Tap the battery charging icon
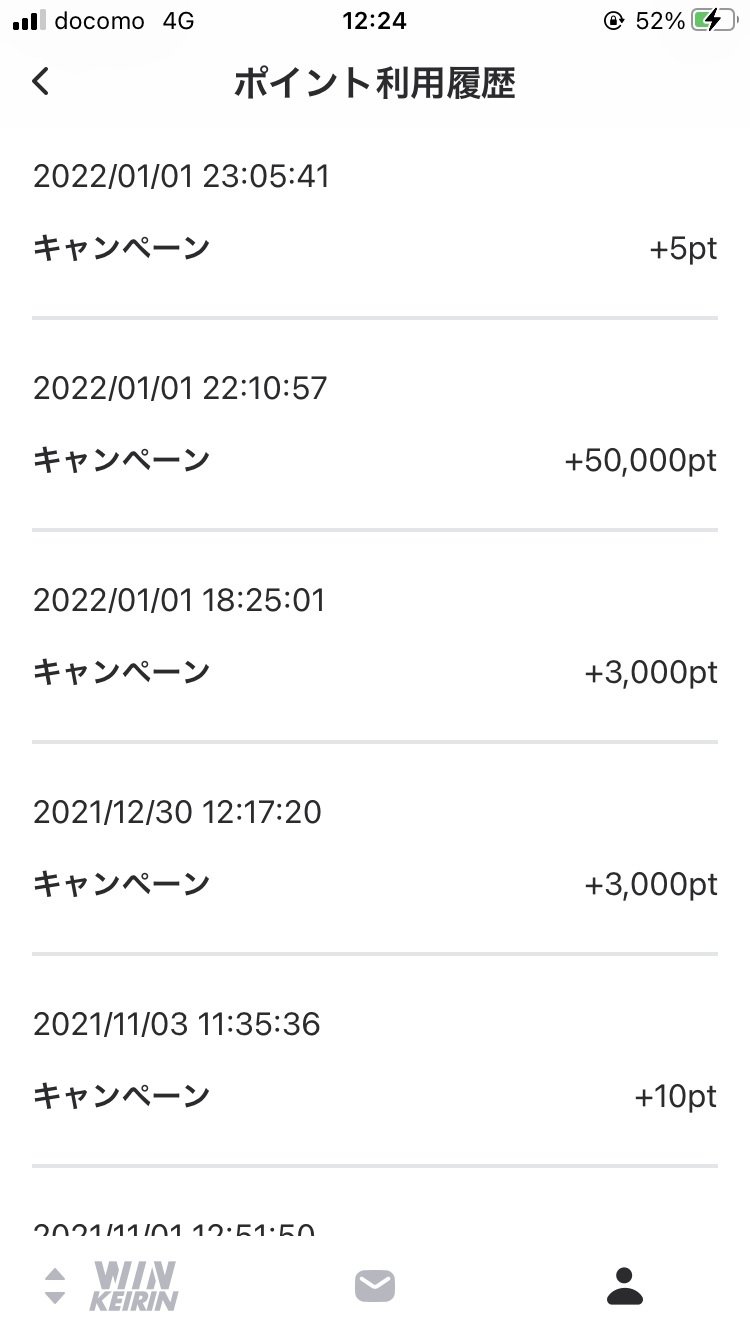Image resolution: width=750 pixels, height=1334 pixels. coord(714,21)
